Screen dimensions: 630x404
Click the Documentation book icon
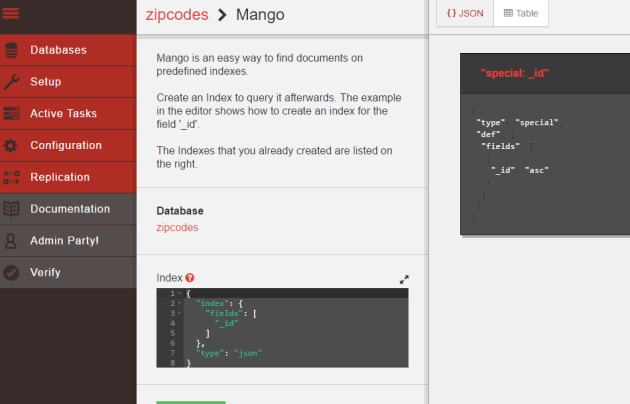(x=12, y=210)
